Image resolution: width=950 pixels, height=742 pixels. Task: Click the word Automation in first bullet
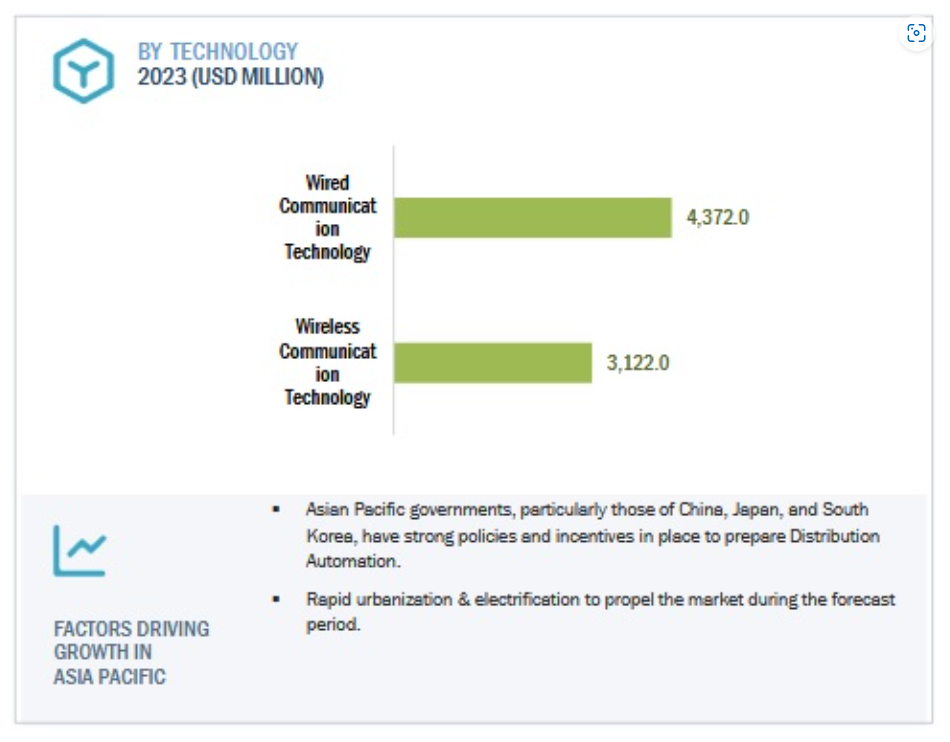350,561
